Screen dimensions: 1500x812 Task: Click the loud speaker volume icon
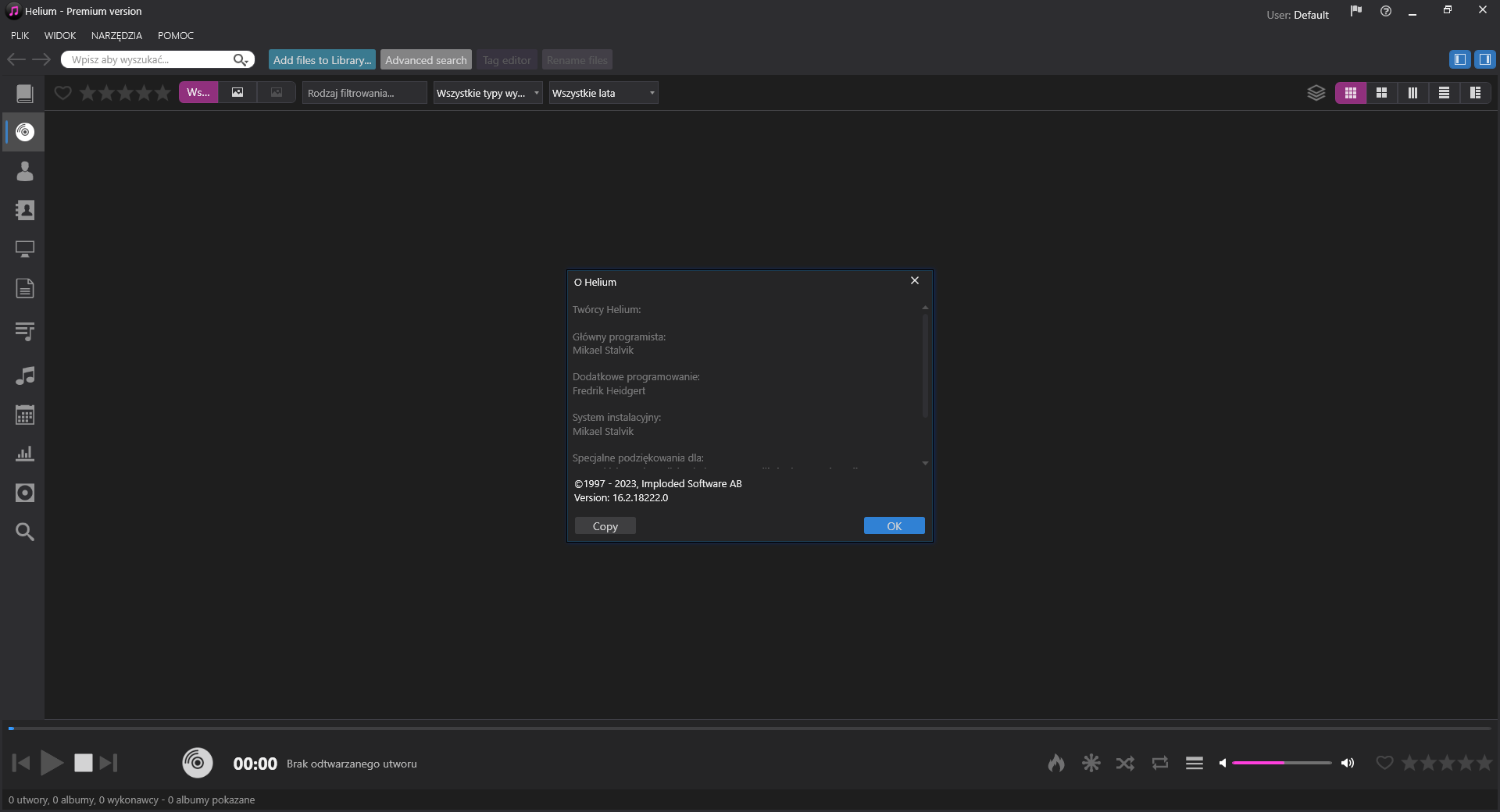tap(1348, 763)
